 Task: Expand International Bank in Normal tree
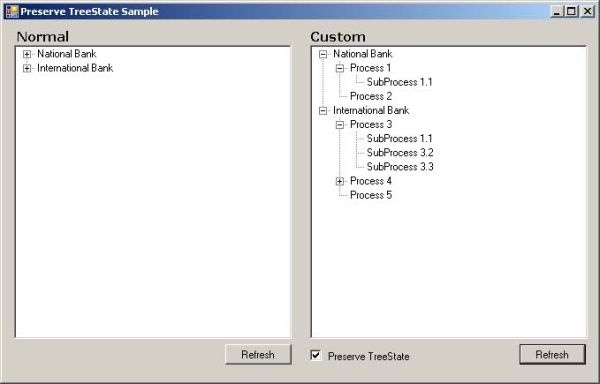click(x=27, y=68)
